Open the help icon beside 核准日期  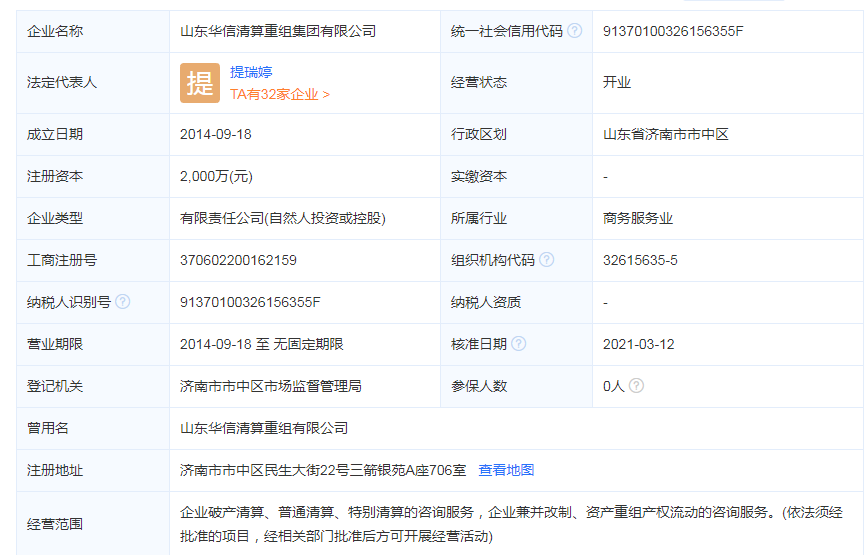click(x=519, y=344)
